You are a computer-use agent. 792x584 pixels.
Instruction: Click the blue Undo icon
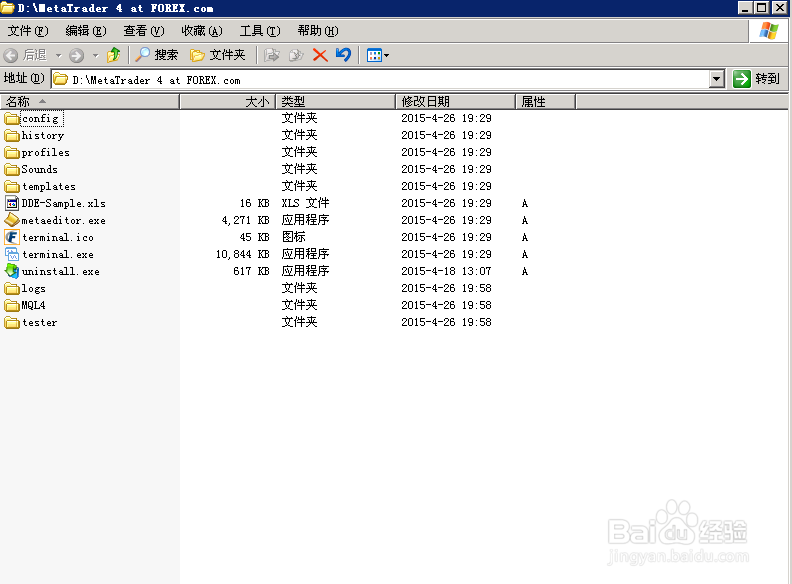tap(343, 55)
